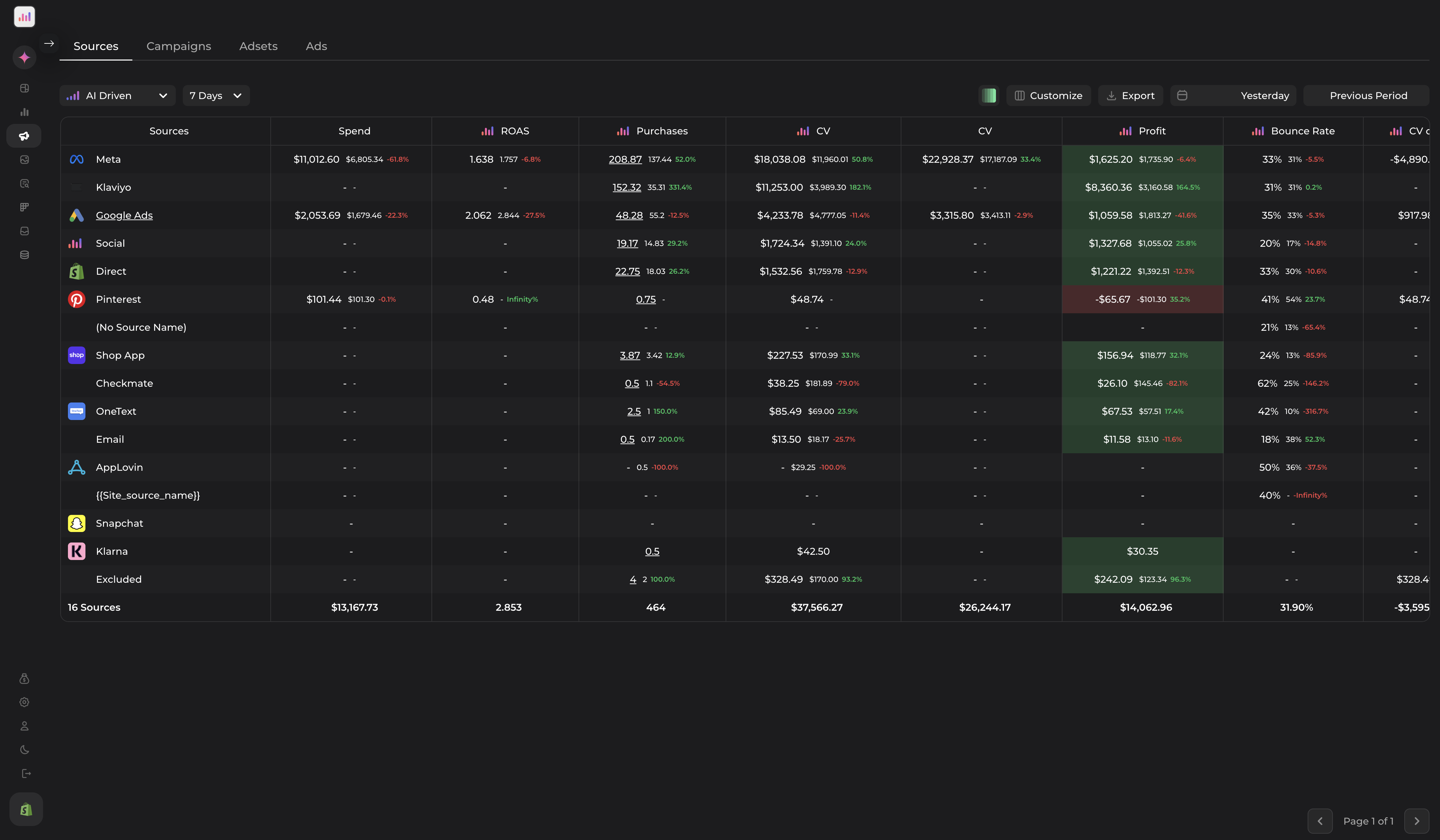This screenshot has height=840, width=1440.
Task: Toggle dark mode with the moon icon
Action: (x=24, y=750)
